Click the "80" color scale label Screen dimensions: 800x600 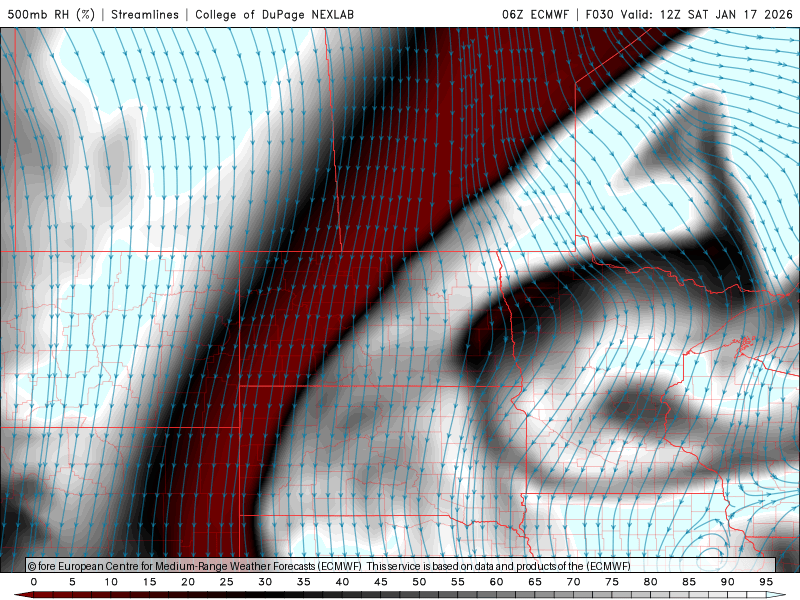coord(650,582)
